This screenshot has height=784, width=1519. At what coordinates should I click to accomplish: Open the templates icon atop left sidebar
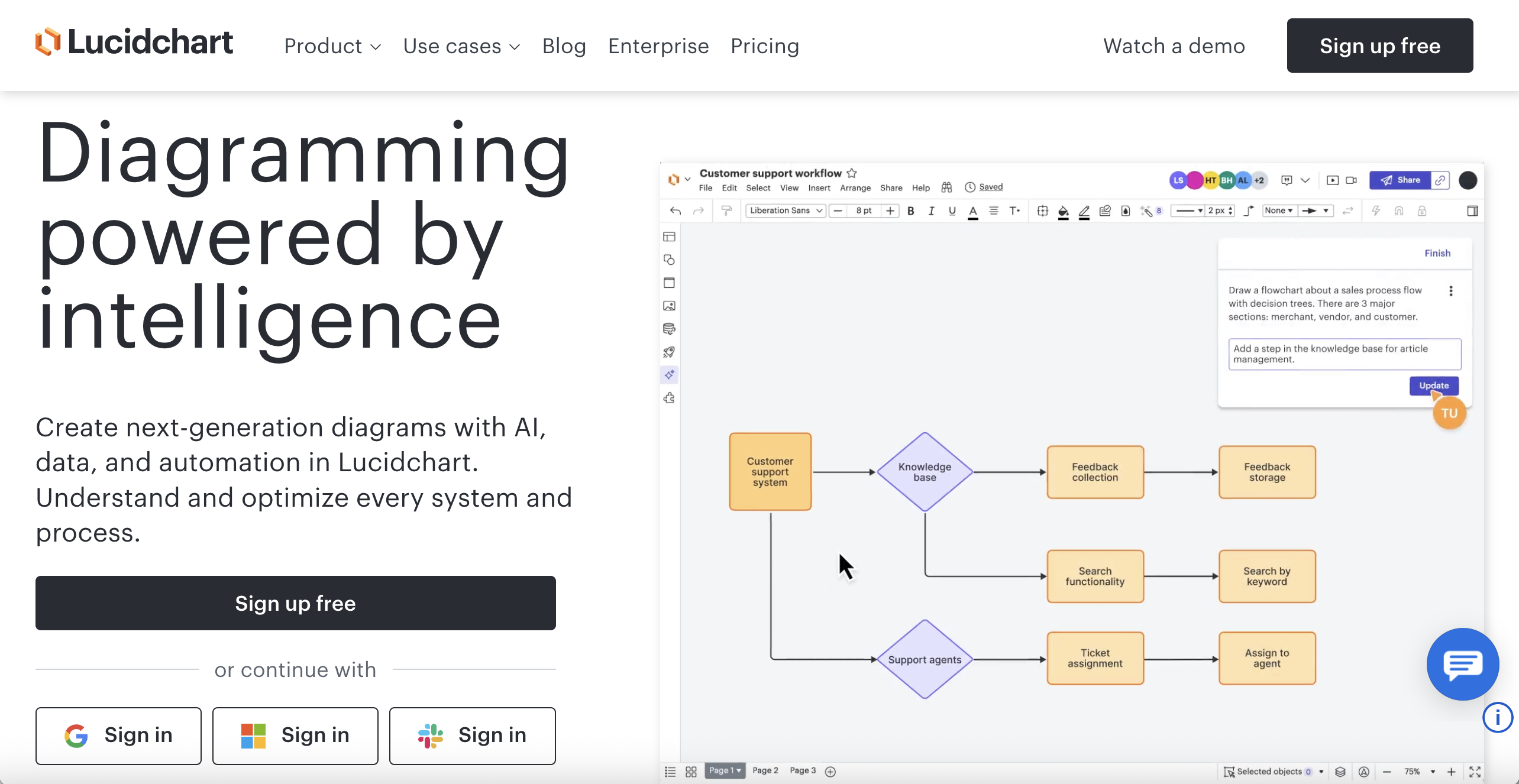tap(669, 237)
